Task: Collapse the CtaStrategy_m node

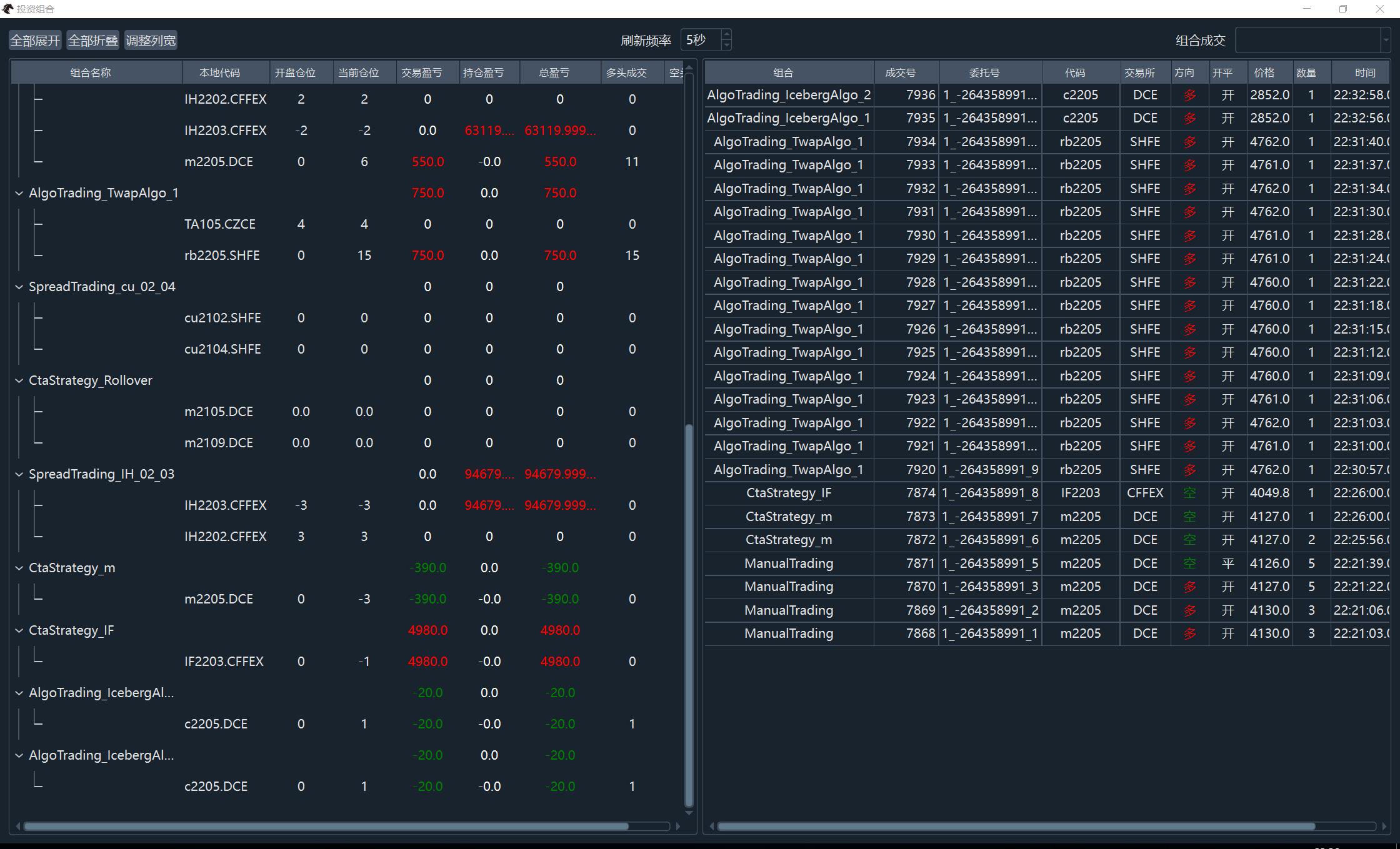Action: (x=19, y=568)
